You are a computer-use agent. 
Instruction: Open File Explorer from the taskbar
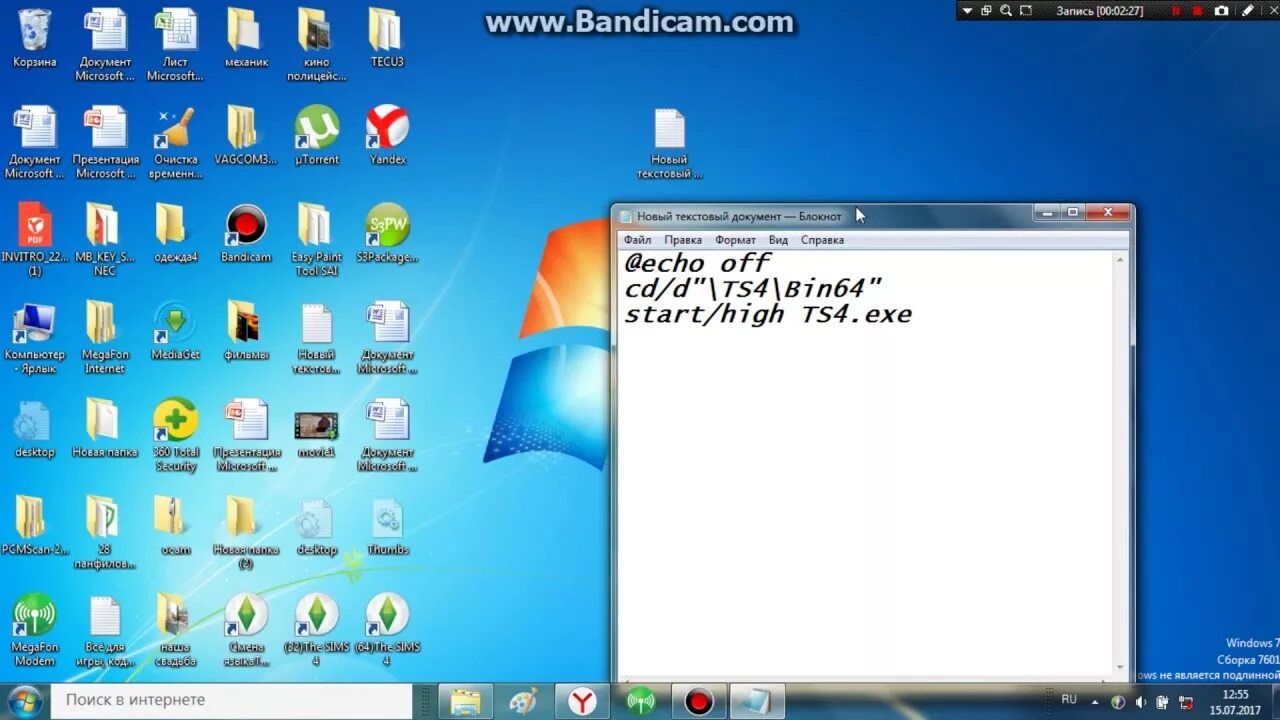tap(465, 702)
